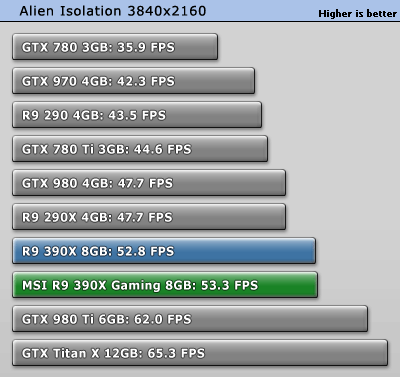Viewport: 400px width, 377px height.
Task: Select the R9 290 4GB 43.5 FPS bar
Action: (137, 115)
